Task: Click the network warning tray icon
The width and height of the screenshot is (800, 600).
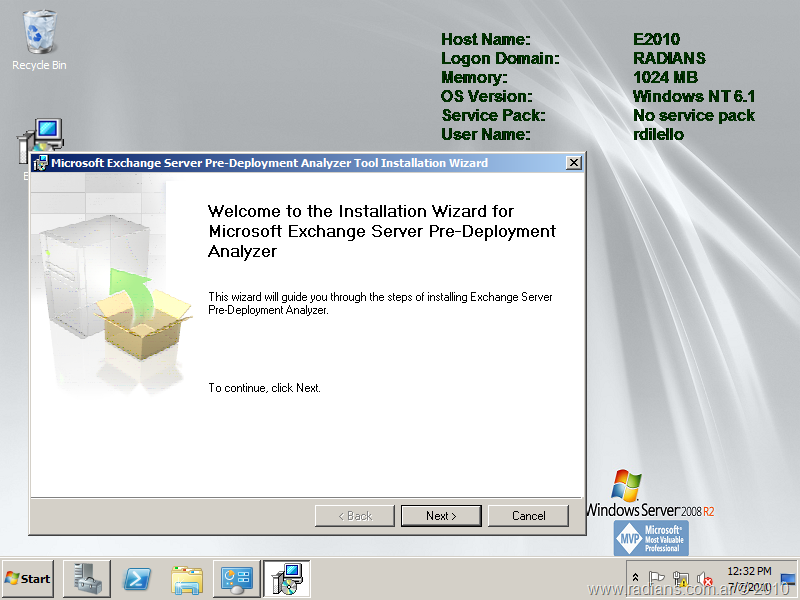Action: click(681, 578)
